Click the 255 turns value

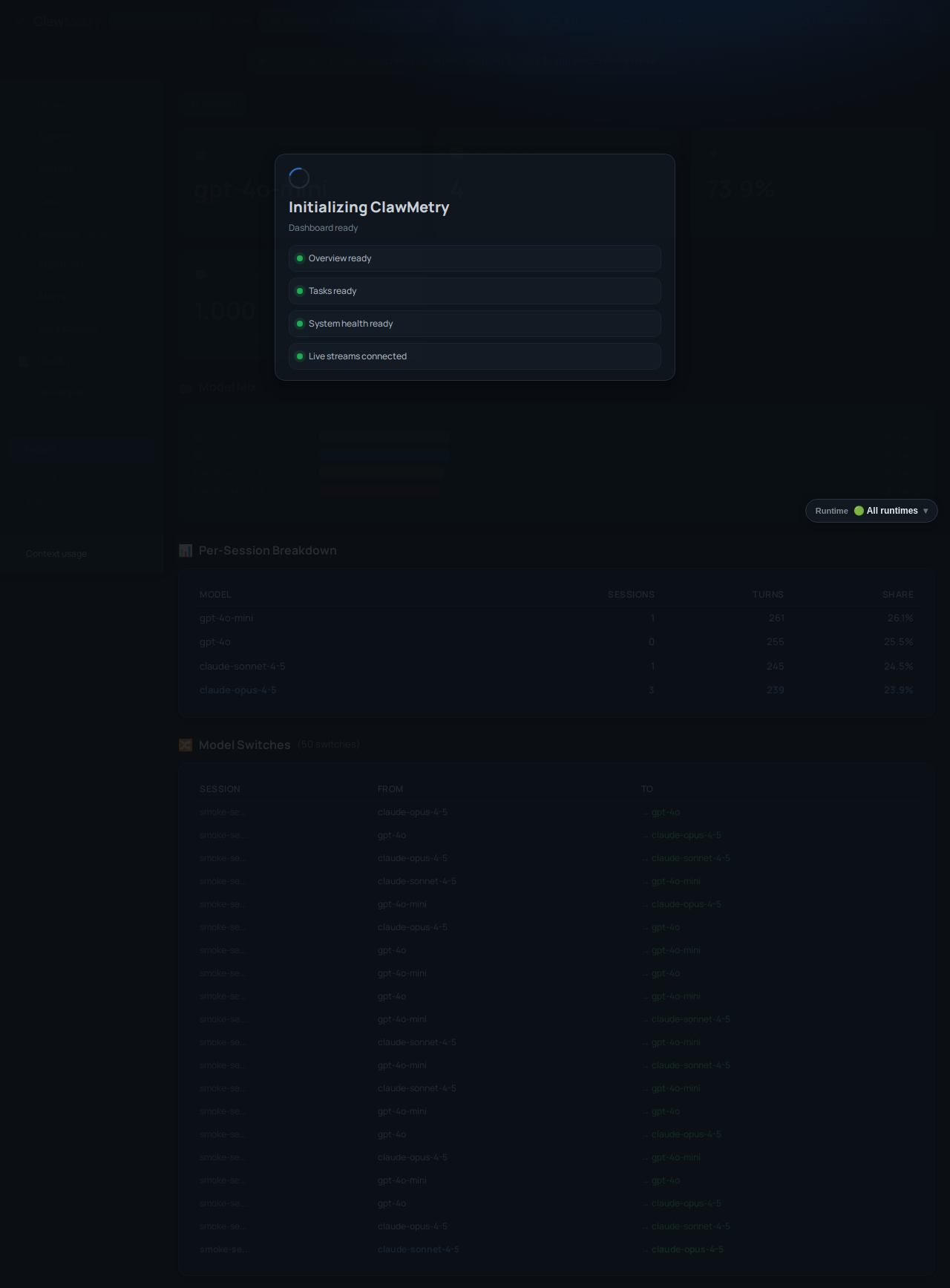pyautogui.click(x=775, y=642)
